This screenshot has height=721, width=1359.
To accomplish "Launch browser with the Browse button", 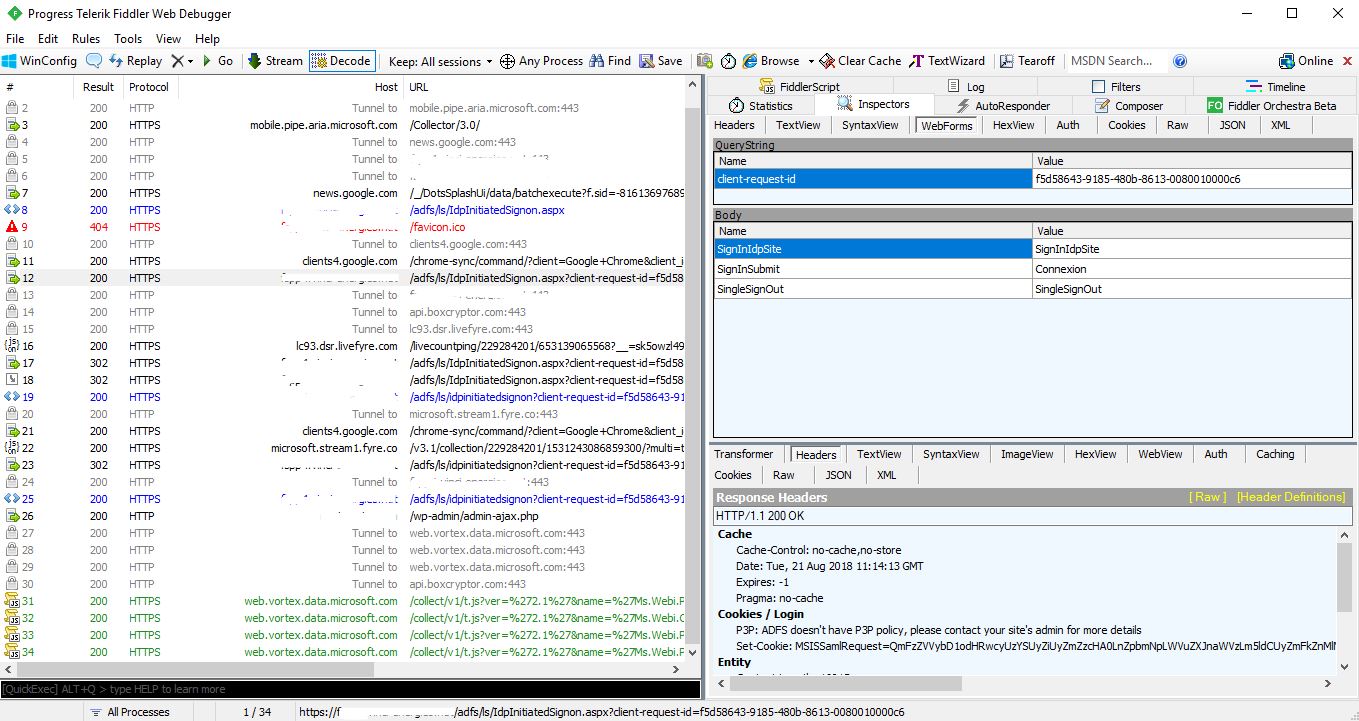I will pyautogui.click(x=771, y=61).
